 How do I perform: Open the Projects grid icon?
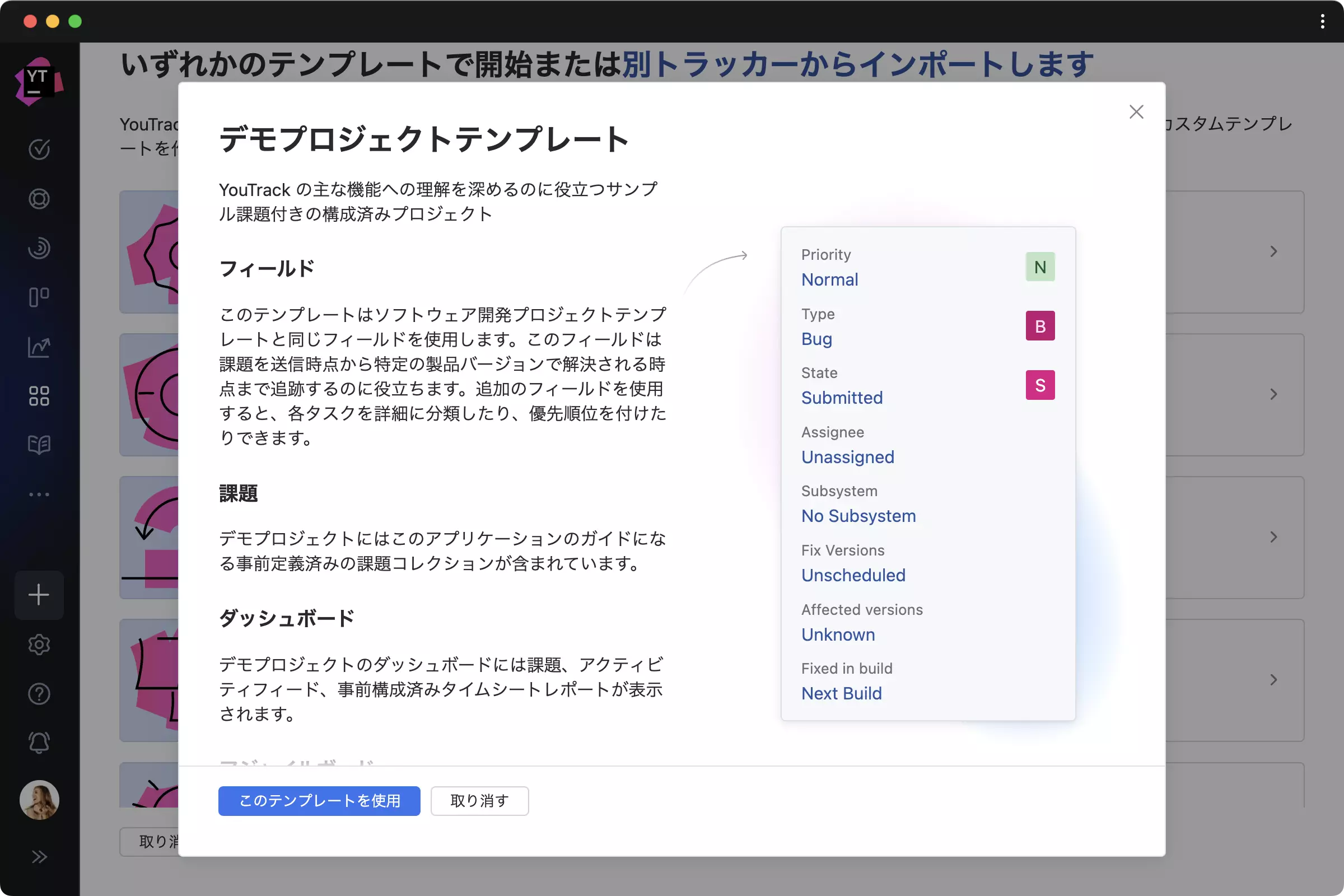tap(39, 394)
